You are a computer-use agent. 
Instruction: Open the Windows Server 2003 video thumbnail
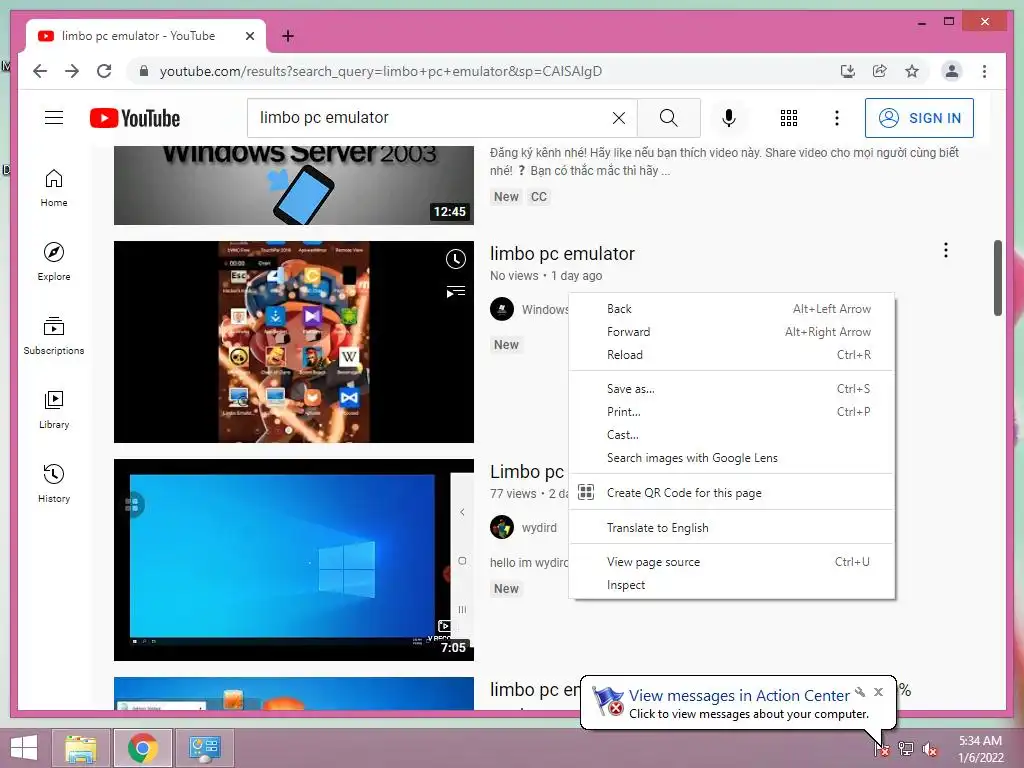pyautogui.click(x=294, y=185)
